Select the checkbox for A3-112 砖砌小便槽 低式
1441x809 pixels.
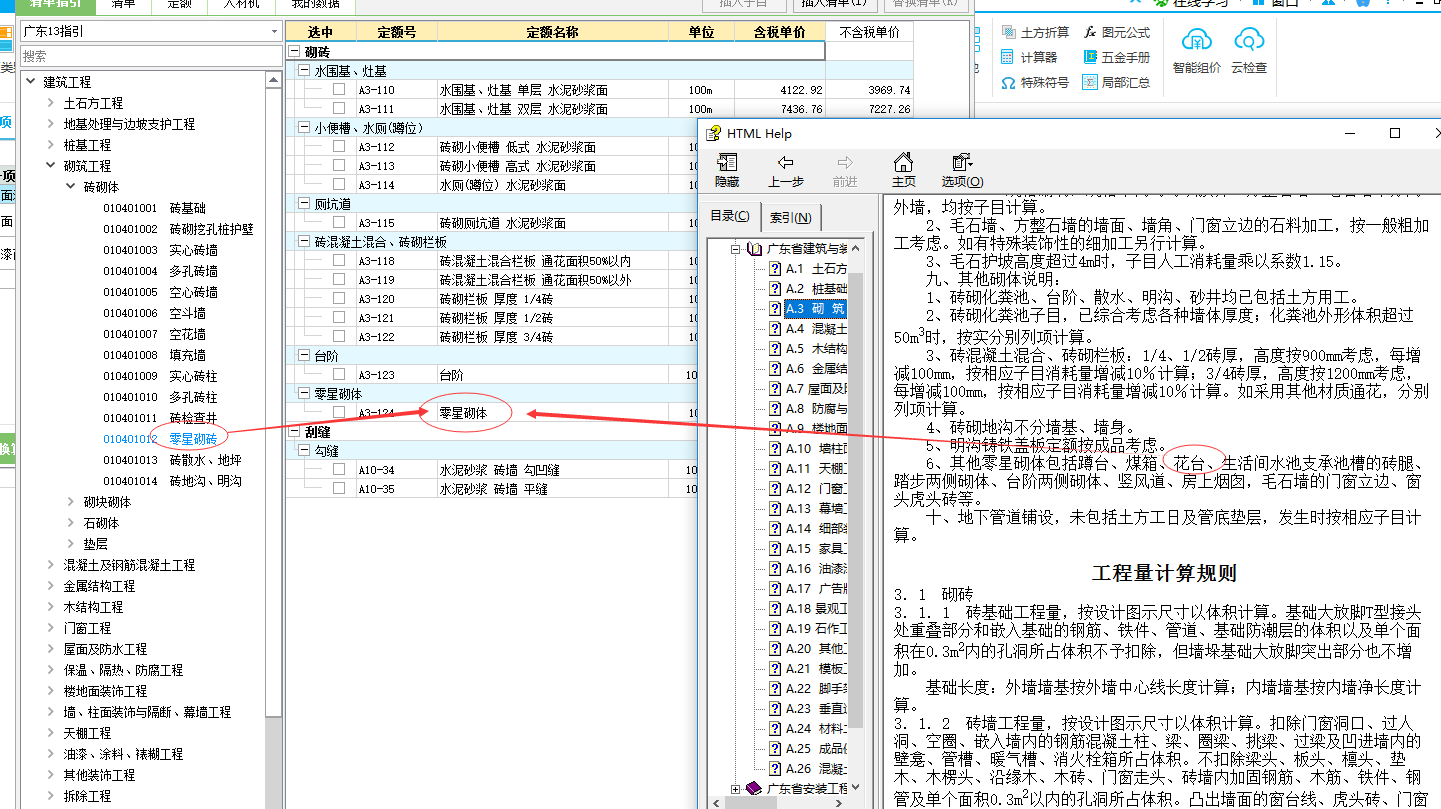tap(339, 146)
